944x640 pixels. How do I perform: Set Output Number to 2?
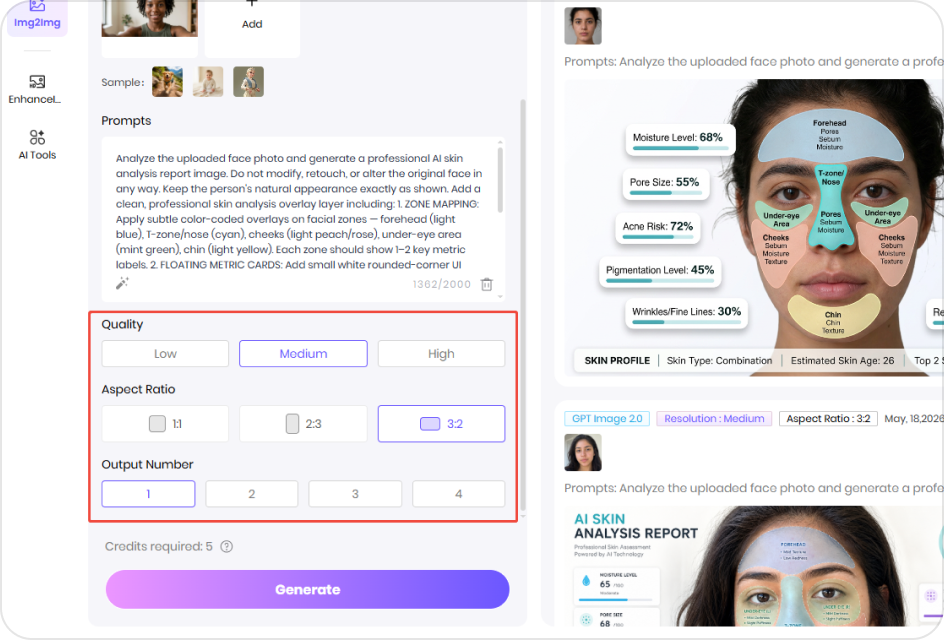(252, 494)
